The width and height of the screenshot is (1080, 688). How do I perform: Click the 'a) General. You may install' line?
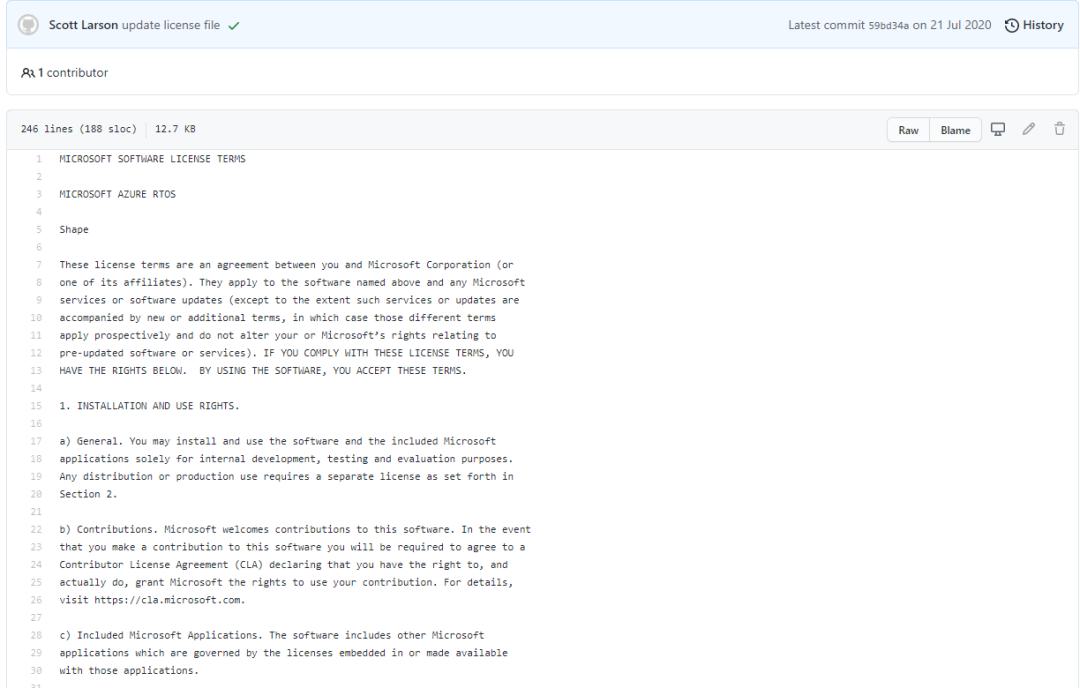point(278,441)
